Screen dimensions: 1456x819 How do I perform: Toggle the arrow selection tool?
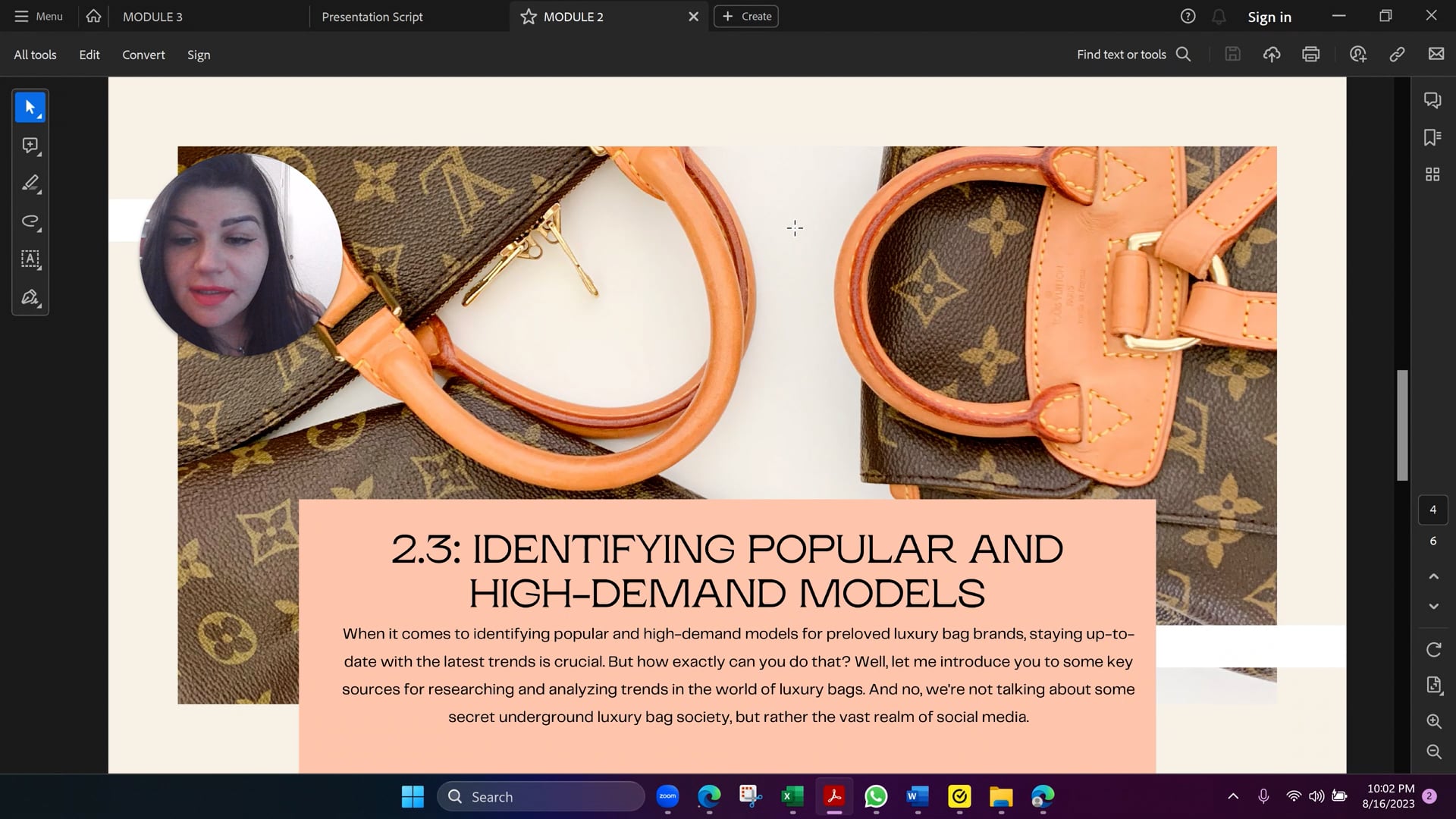point(30,107)
